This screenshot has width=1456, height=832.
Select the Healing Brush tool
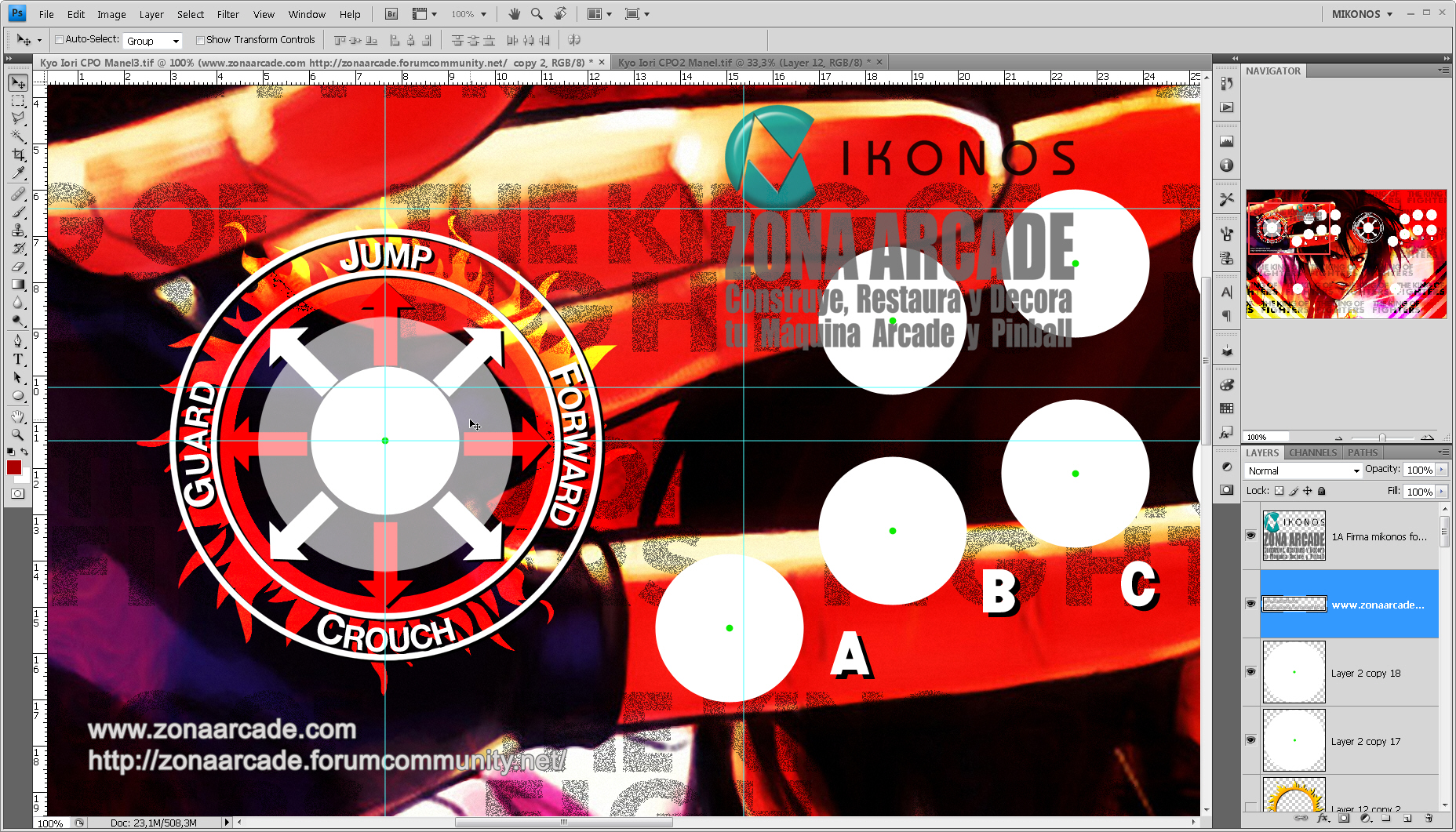click(18, 194)
